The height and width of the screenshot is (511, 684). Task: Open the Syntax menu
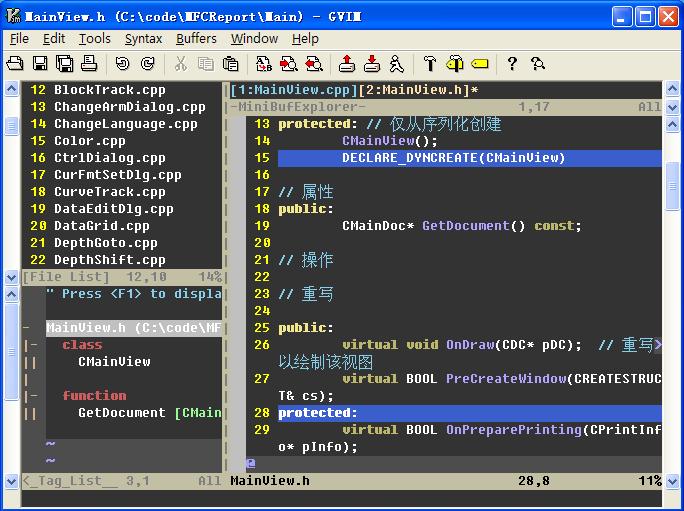143,39
